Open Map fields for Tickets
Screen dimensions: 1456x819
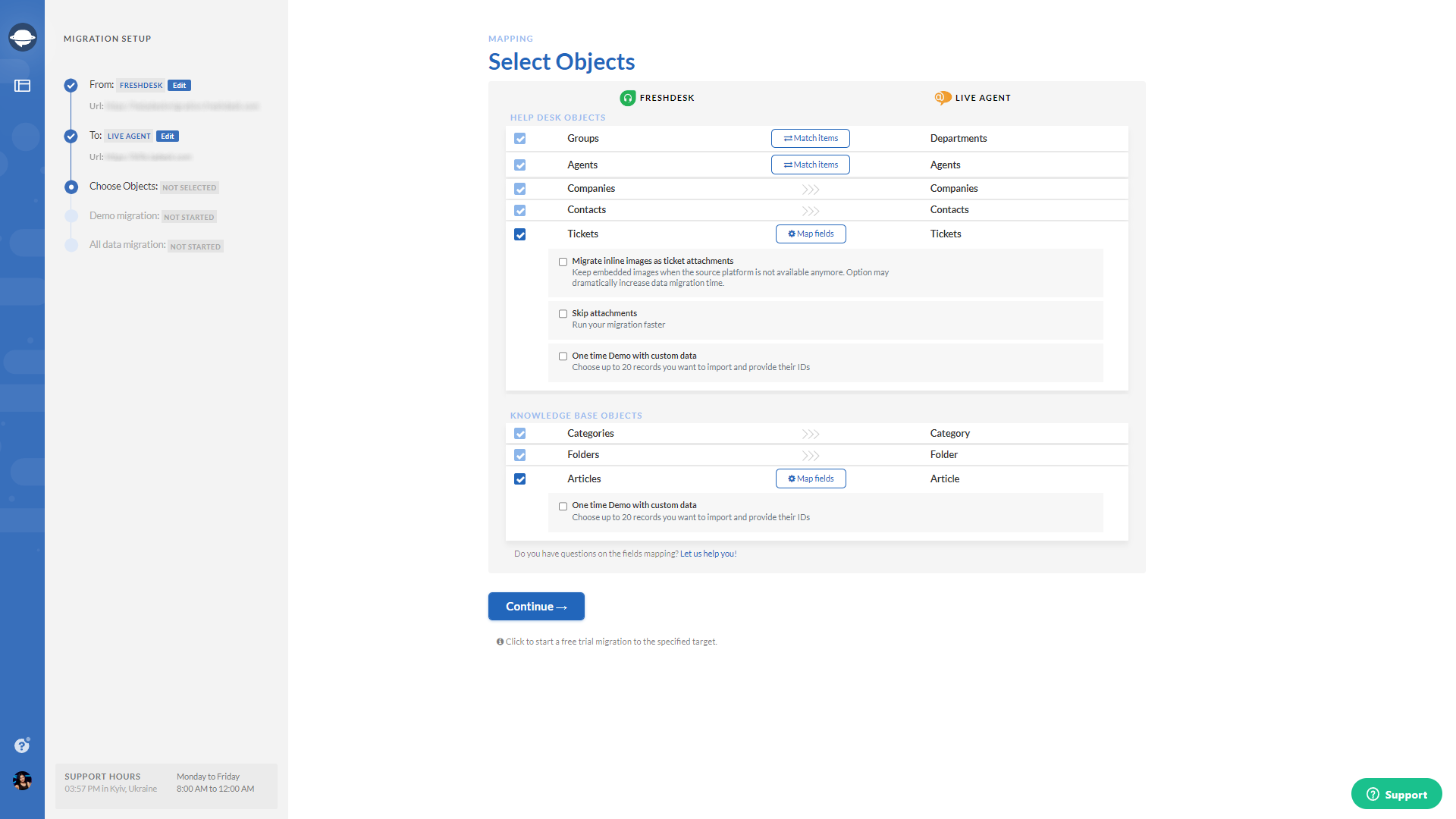(x=811, y=234)
